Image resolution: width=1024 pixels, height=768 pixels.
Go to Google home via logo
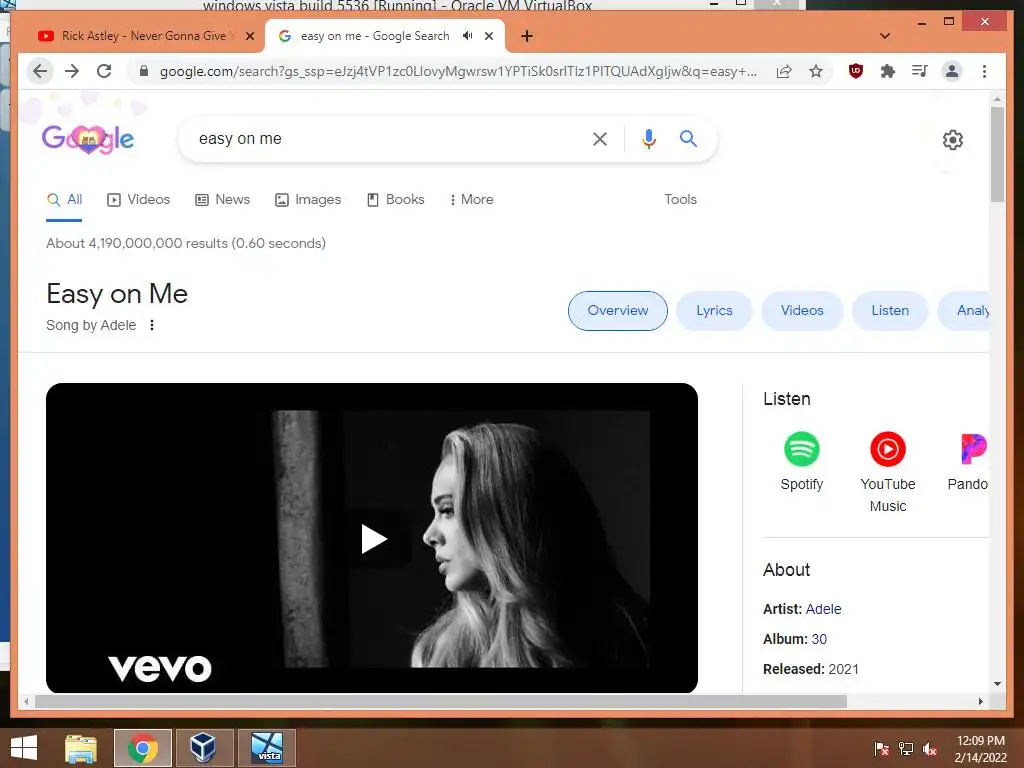click(x=88, y=138)
